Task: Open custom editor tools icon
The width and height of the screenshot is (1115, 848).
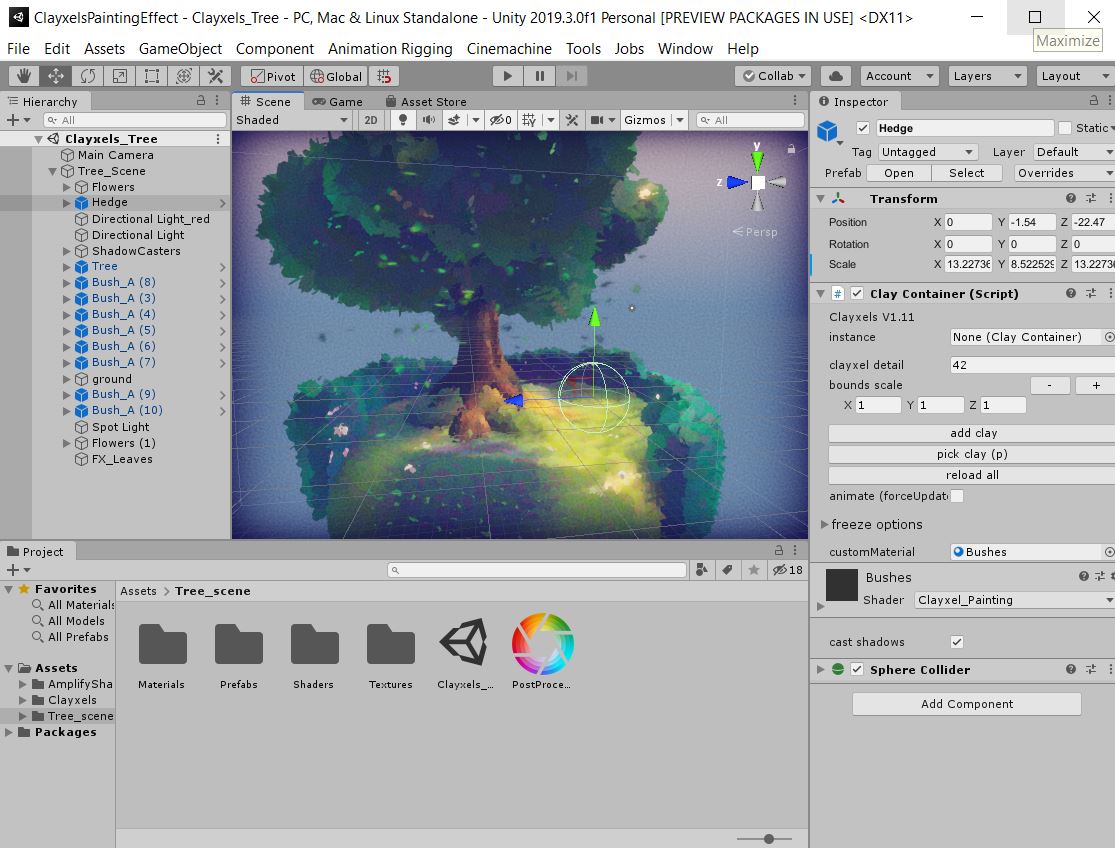Action: (x=215, y=76)
